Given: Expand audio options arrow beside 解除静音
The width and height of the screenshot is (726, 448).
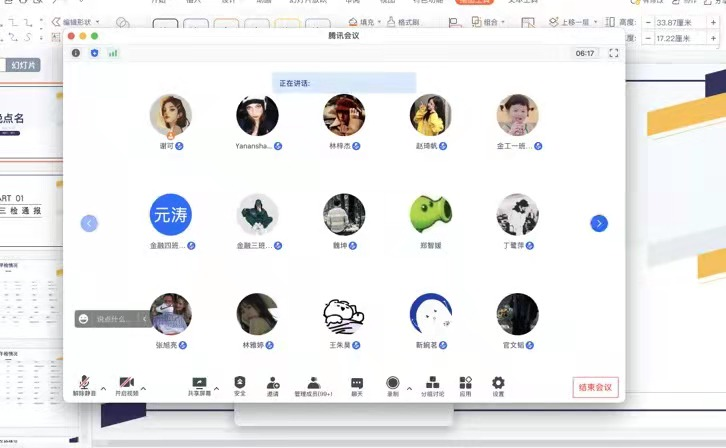Looking at the screenshot, I should (103, 388).
